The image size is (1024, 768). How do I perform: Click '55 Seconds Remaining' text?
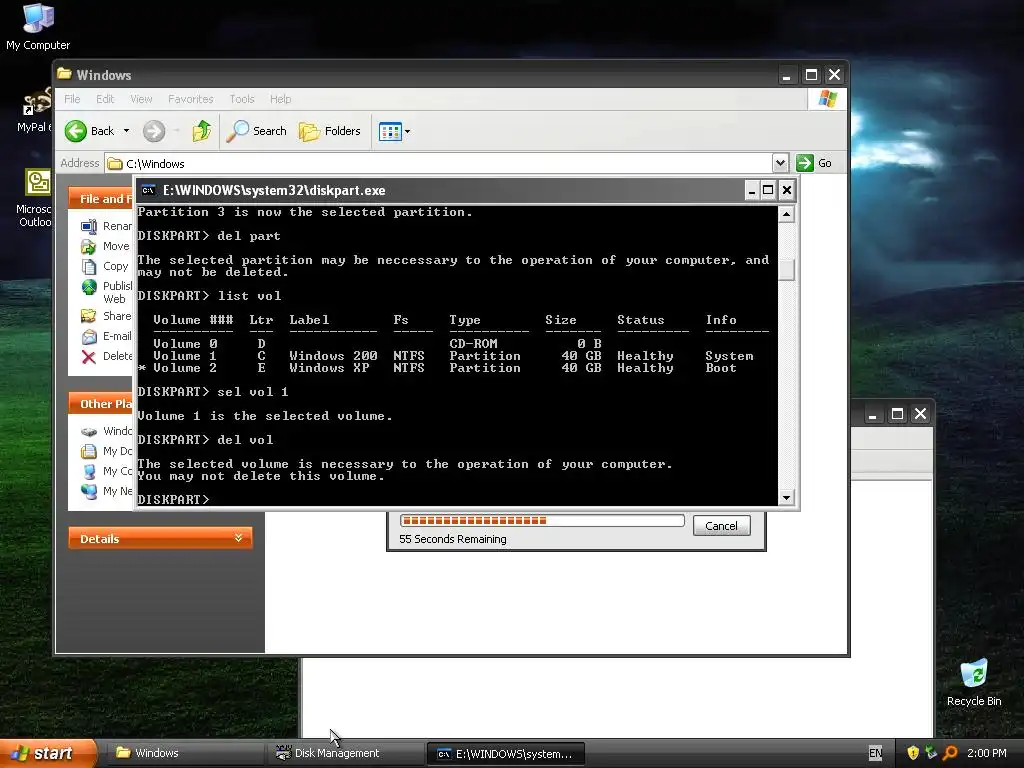(x=453, y=539)
